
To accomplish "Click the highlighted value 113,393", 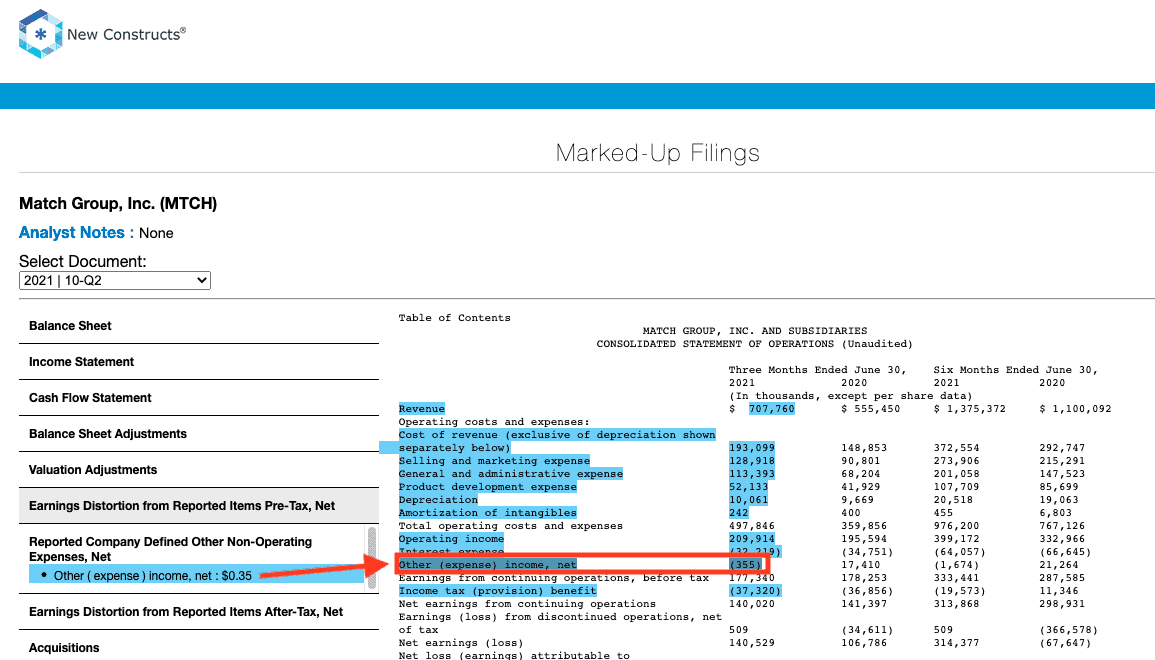I will tap(751, 474).
